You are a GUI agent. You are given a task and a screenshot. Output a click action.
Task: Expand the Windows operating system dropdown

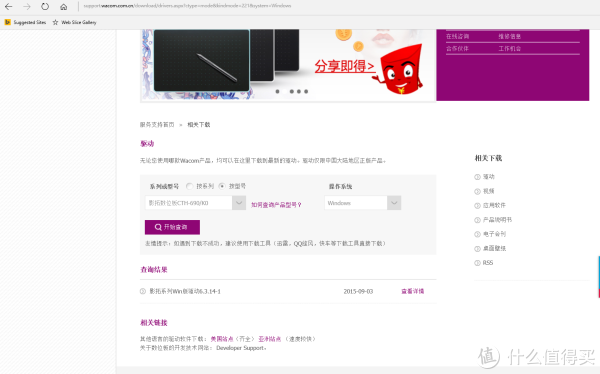click(362, 203)
